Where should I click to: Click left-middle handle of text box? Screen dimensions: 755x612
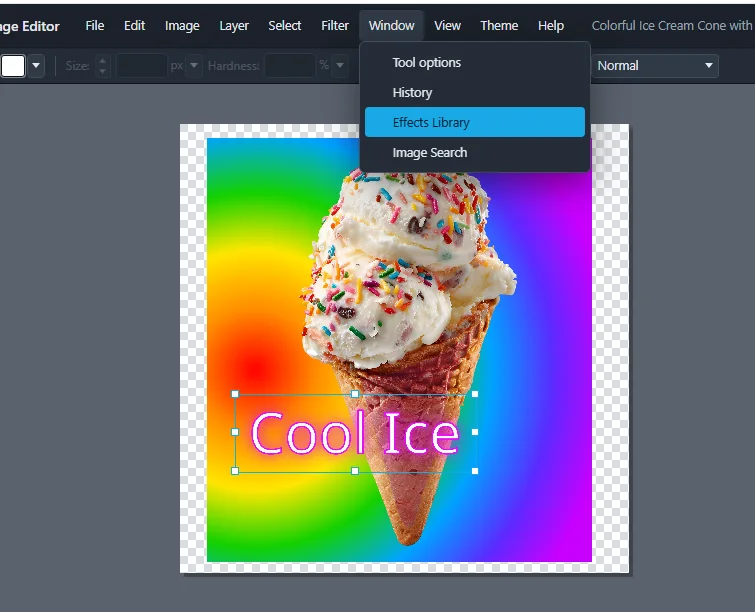[x=235, y=432]
